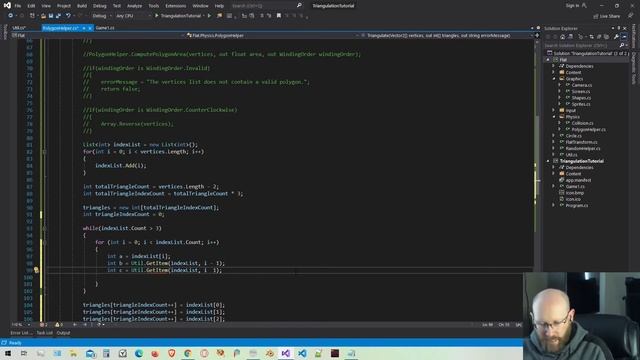Select Program.cs in Solution Explorer

[576, 205]
